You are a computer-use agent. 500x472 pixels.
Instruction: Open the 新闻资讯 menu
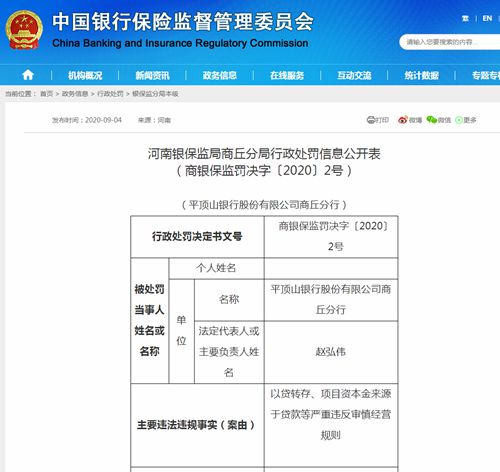coord(152,75)
